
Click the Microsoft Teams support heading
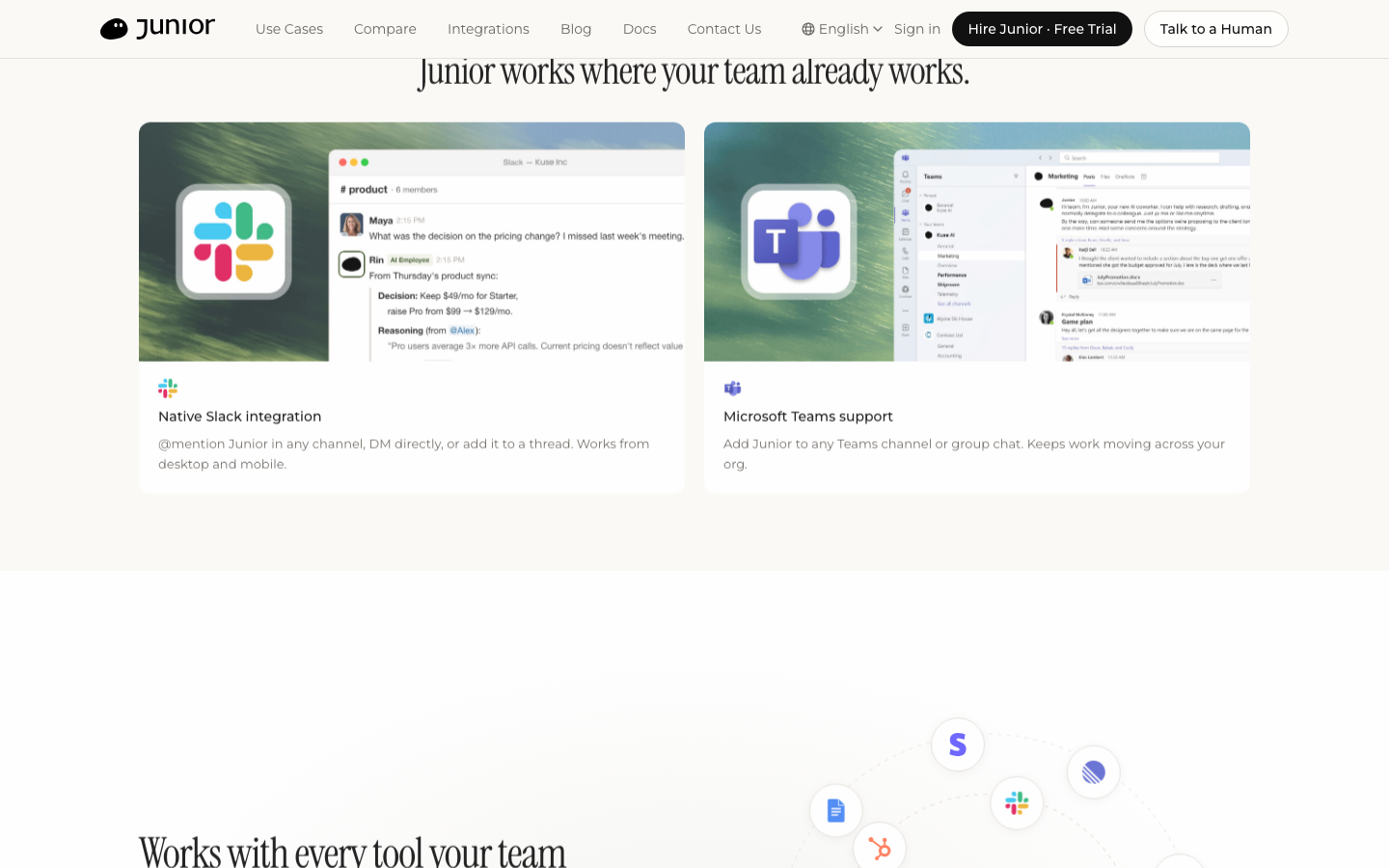point(808,417)
